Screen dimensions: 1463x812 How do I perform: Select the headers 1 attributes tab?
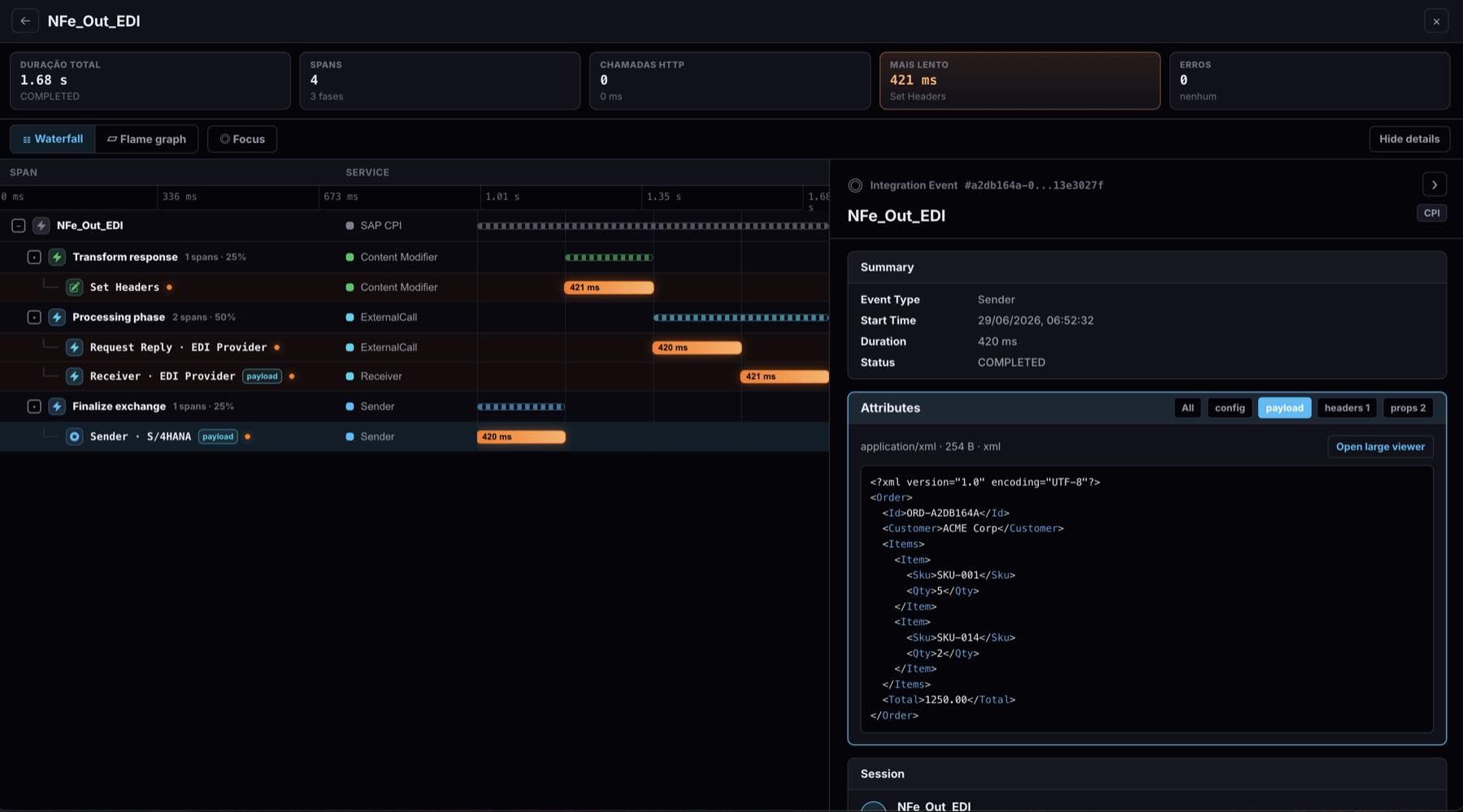pyautogui.click(x=1347, y=408)
